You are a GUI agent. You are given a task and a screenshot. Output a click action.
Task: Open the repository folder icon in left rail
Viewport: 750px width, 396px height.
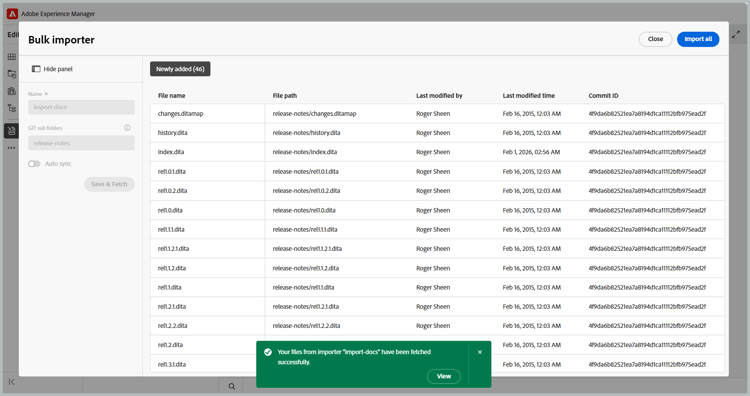tap(12, 74)
